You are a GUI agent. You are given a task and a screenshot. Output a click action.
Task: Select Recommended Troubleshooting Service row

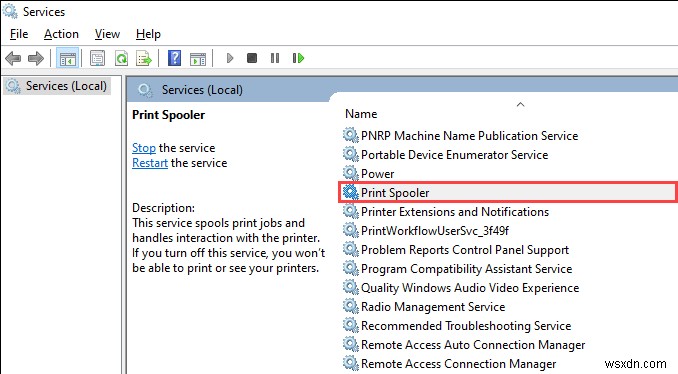click(x=457, y=326)
